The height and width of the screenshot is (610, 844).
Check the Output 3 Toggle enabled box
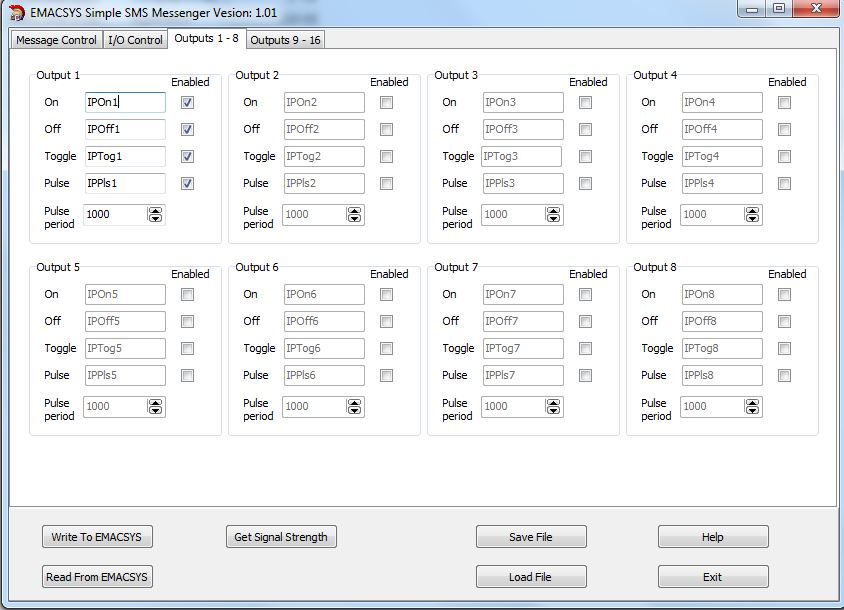click(585, 156)
